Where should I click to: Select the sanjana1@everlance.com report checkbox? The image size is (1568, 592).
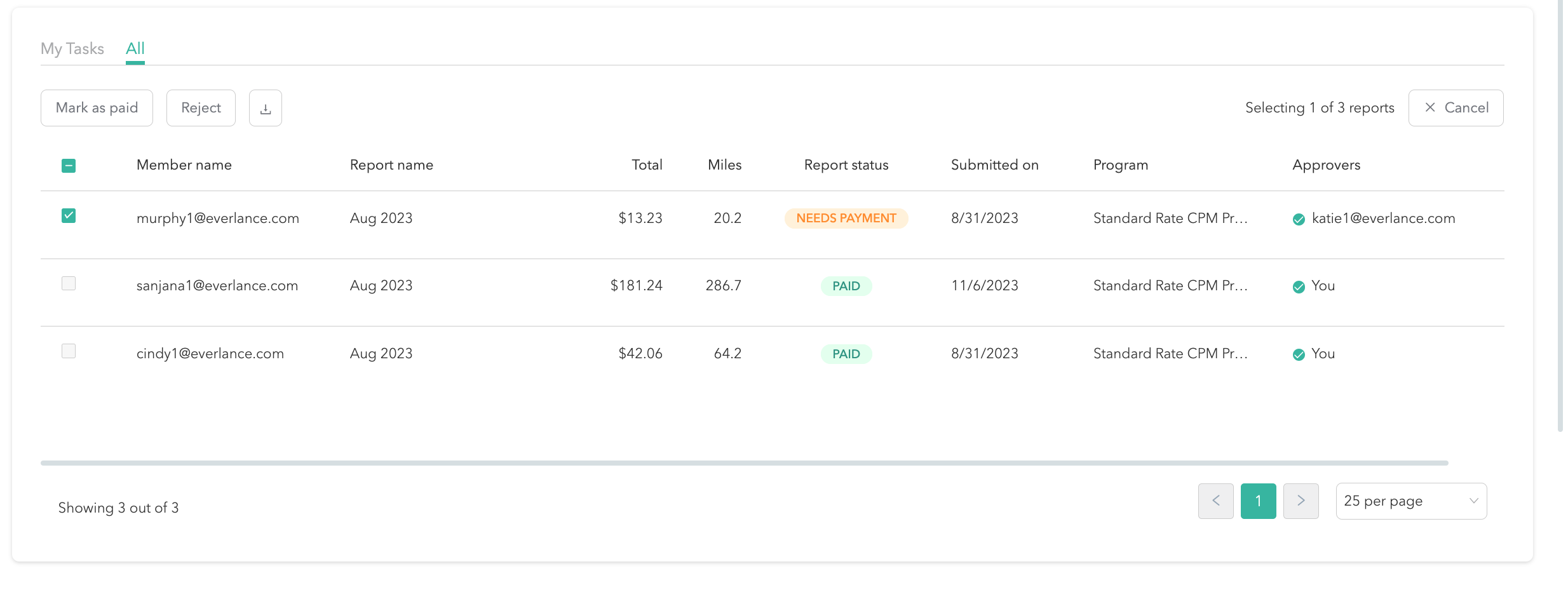point(69,283)
